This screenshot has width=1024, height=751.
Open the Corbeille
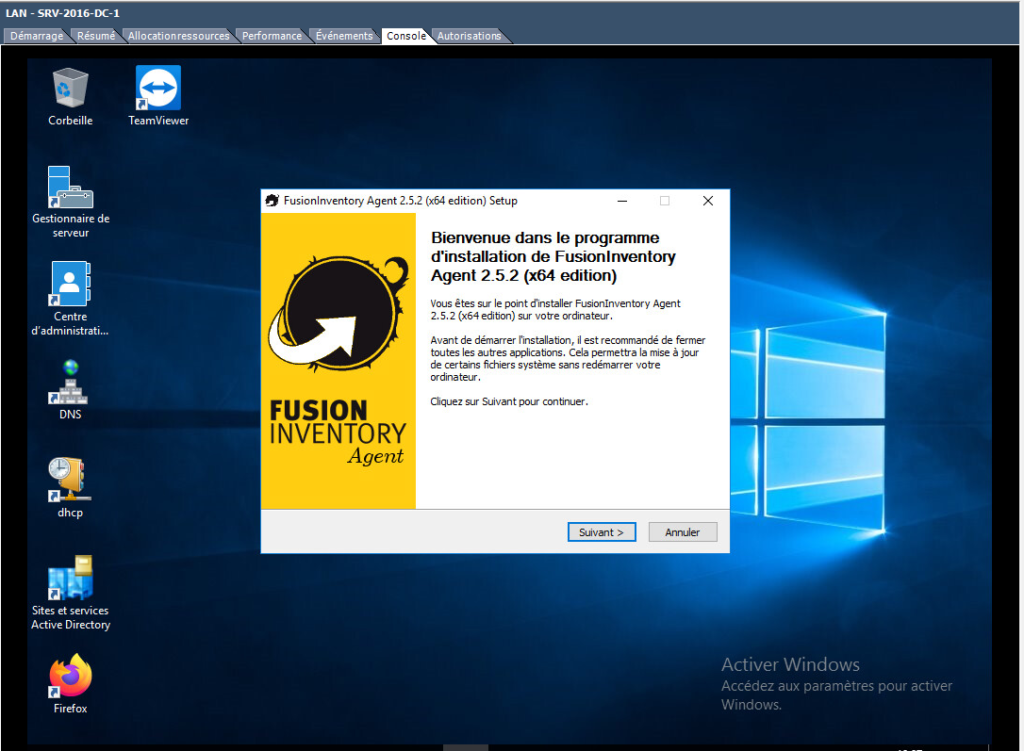tap(69, 88)
